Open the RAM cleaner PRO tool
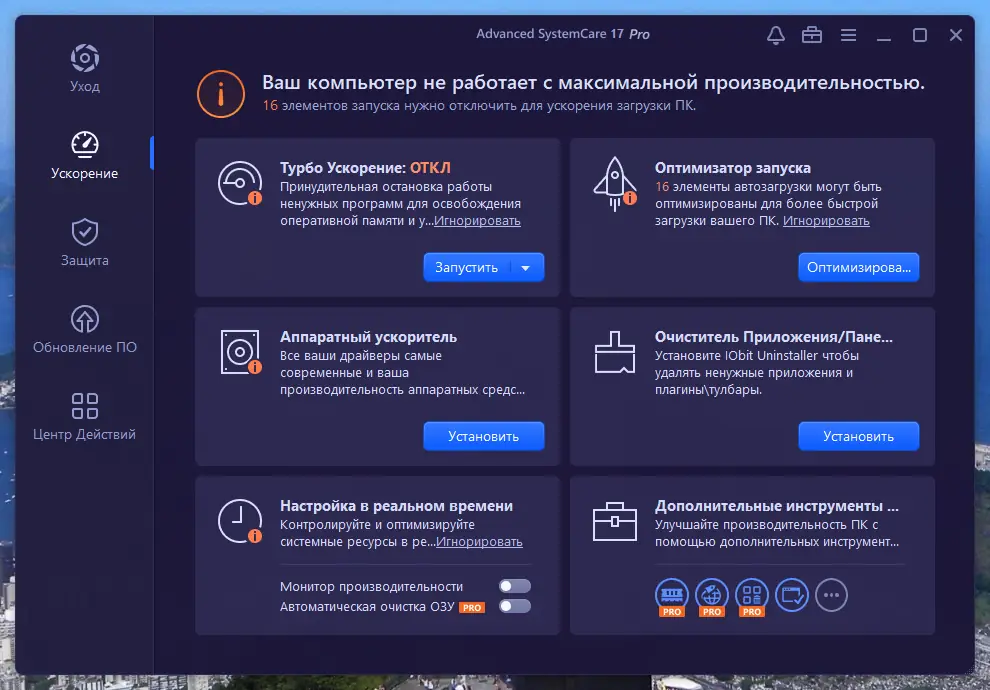The height and width of the screenshot is (690, 990). (x=672, y=594)
